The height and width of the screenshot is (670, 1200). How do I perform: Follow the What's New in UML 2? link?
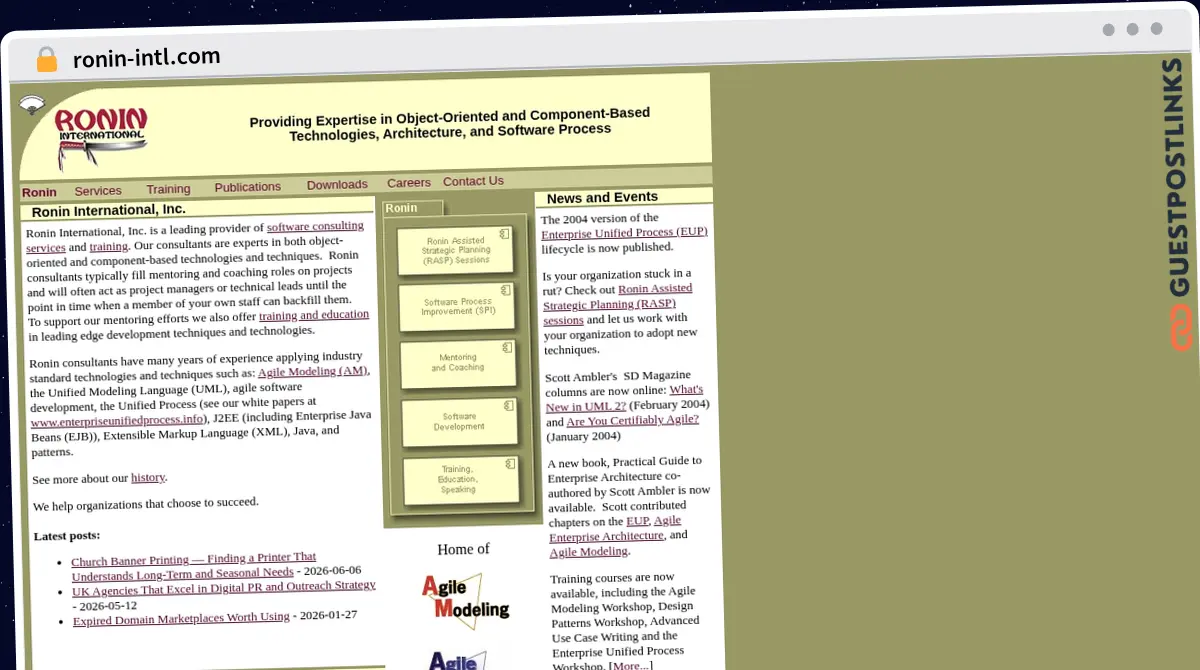(624, 397)
